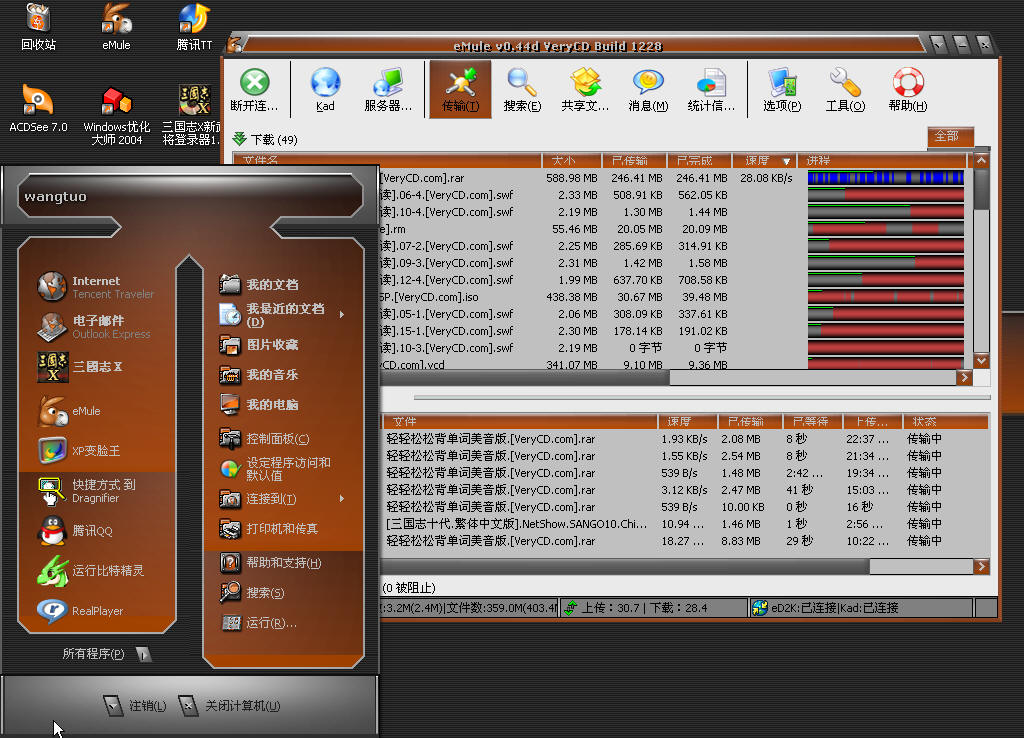Click the downloads list scroll-down arrow
Image resolution: width=1024 pixels, height=738 pixels.
[x=981, y=361]
